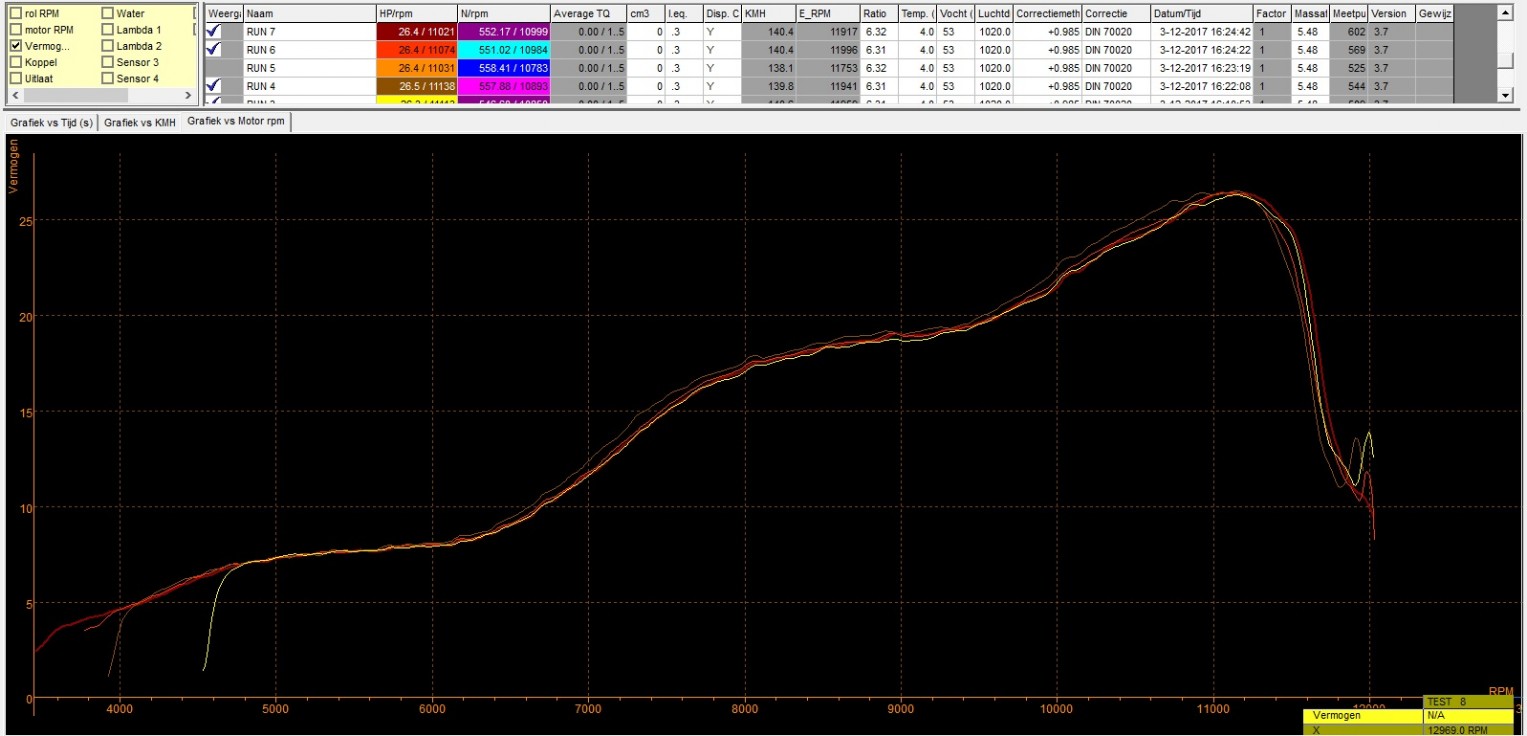This screenshot has height=736, width=1527.
Task: Enable the rol RPM checkbox
Action: [x=15, y=14]
